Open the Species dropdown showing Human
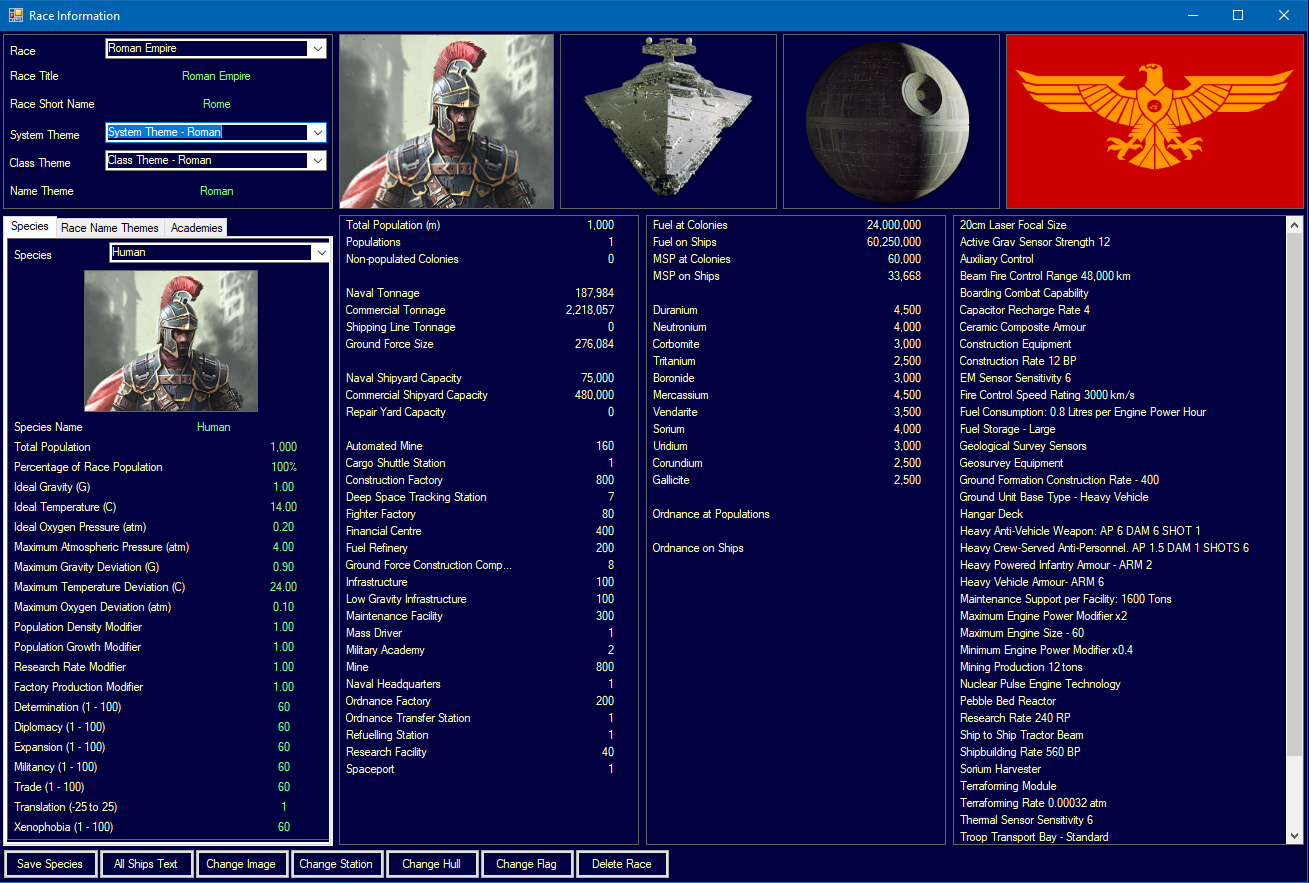This screenshot has width=1309, height=883. (x=220, y=253)
